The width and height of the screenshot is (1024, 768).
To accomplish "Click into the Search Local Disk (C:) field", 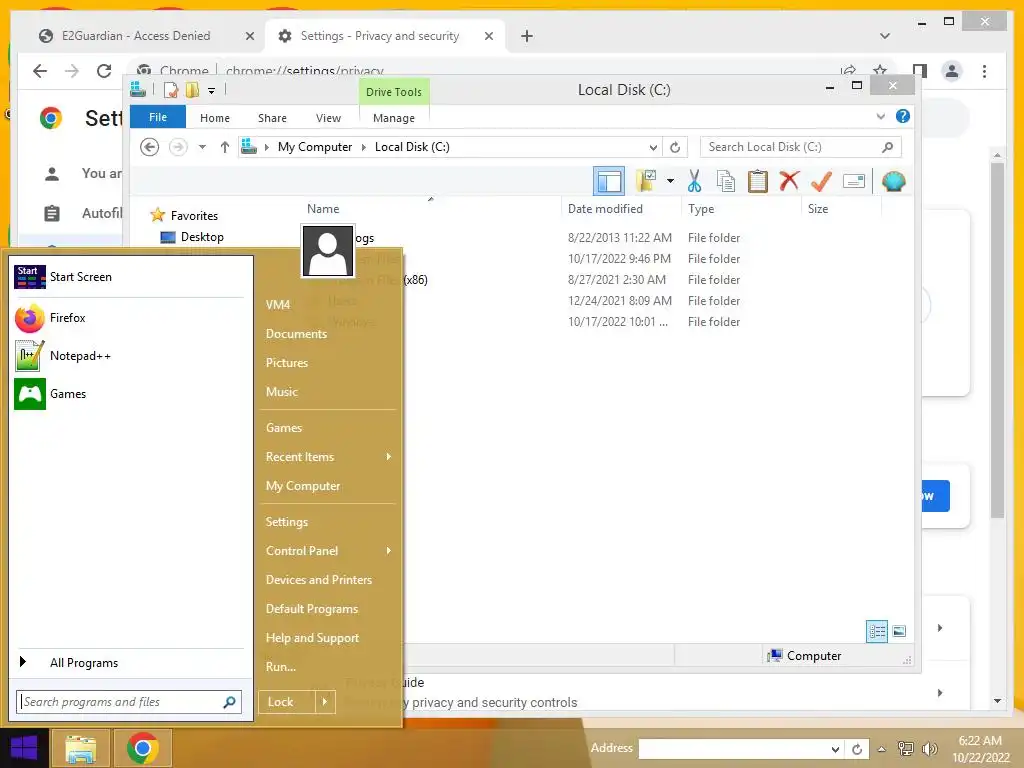I will click(x=801, y=147).
